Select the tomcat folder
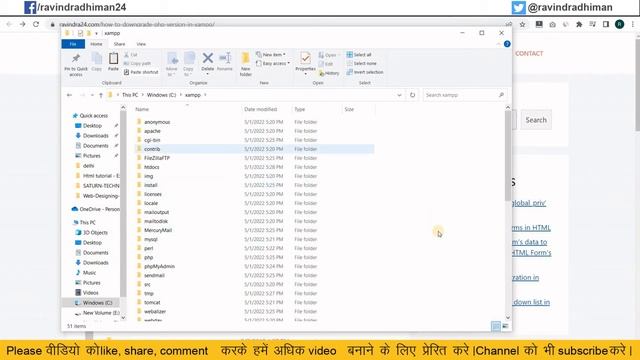This screenshot has width=640, height=360. click(x=152, y=303)
